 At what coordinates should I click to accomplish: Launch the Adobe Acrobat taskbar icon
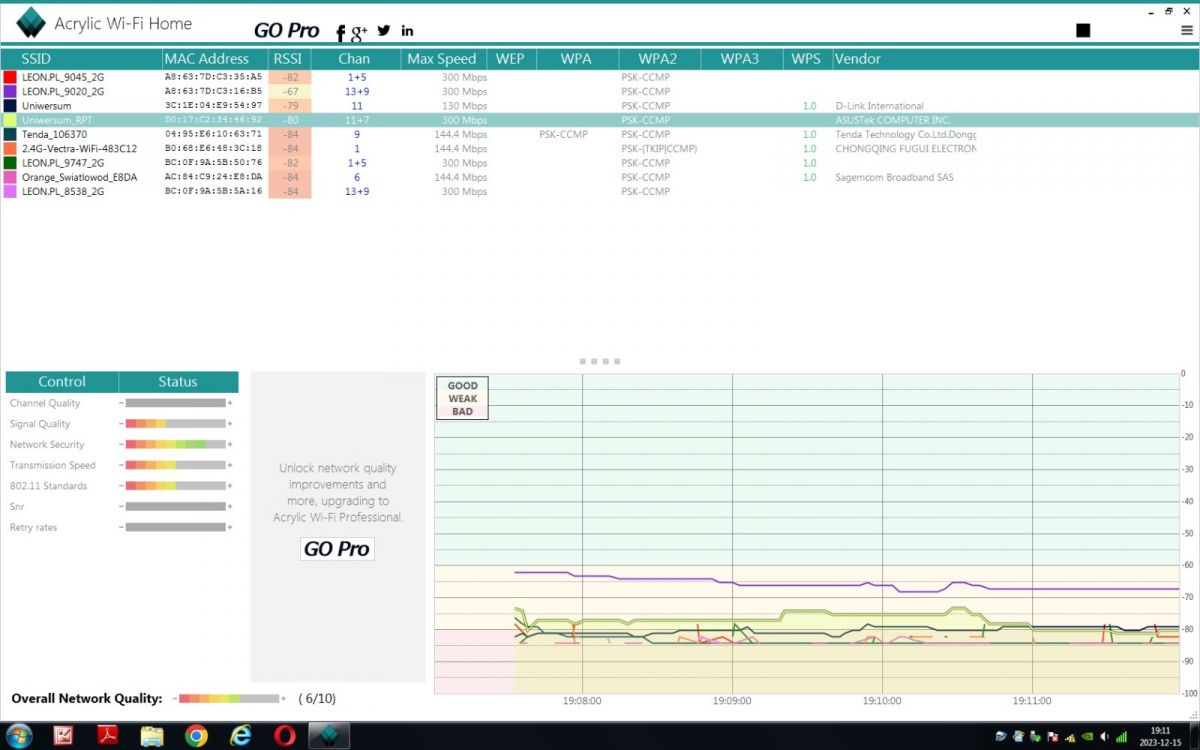click(107, 736)
